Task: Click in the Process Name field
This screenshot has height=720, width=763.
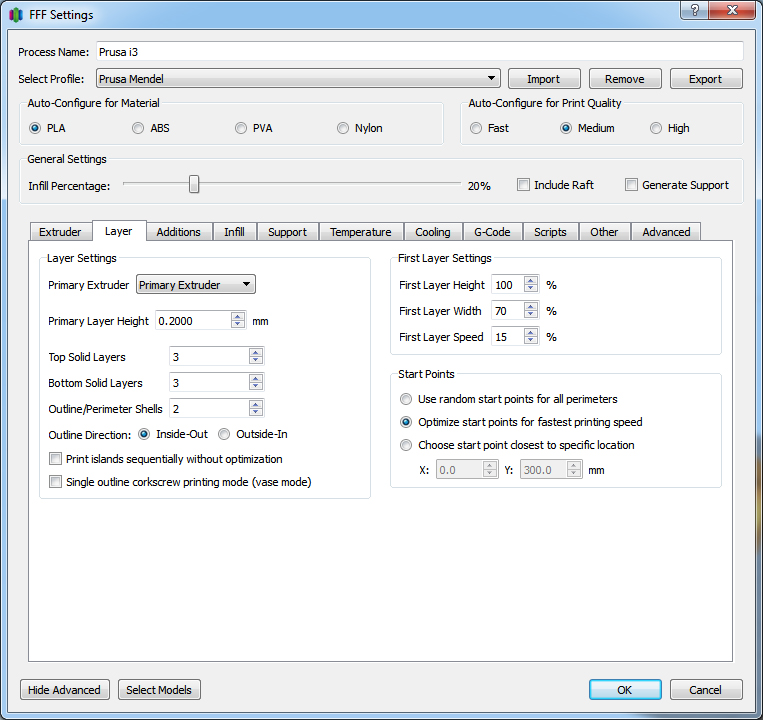Action: 419,52
